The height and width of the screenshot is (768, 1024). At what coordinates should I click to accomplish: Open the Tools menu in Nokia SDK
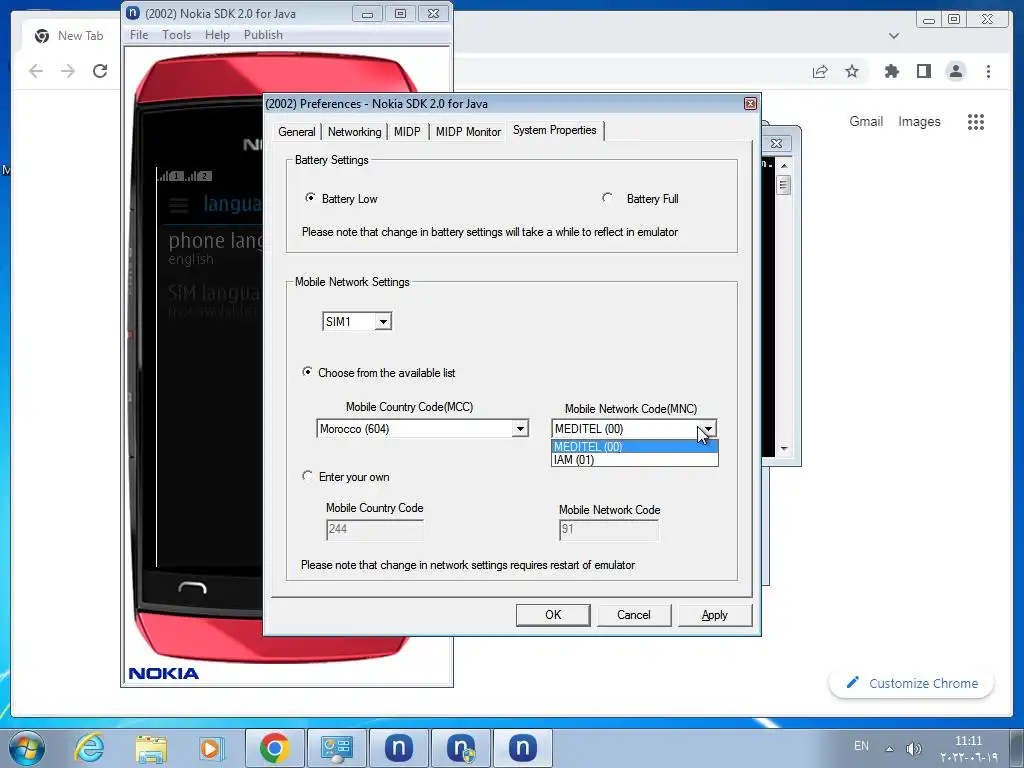176,35
